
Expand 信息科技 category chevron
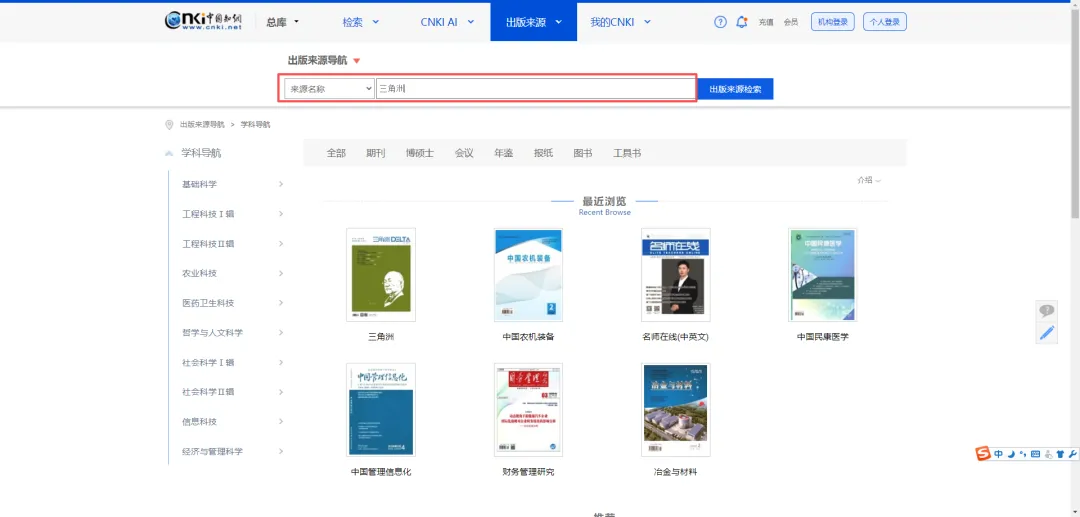(x=281, y=421)
